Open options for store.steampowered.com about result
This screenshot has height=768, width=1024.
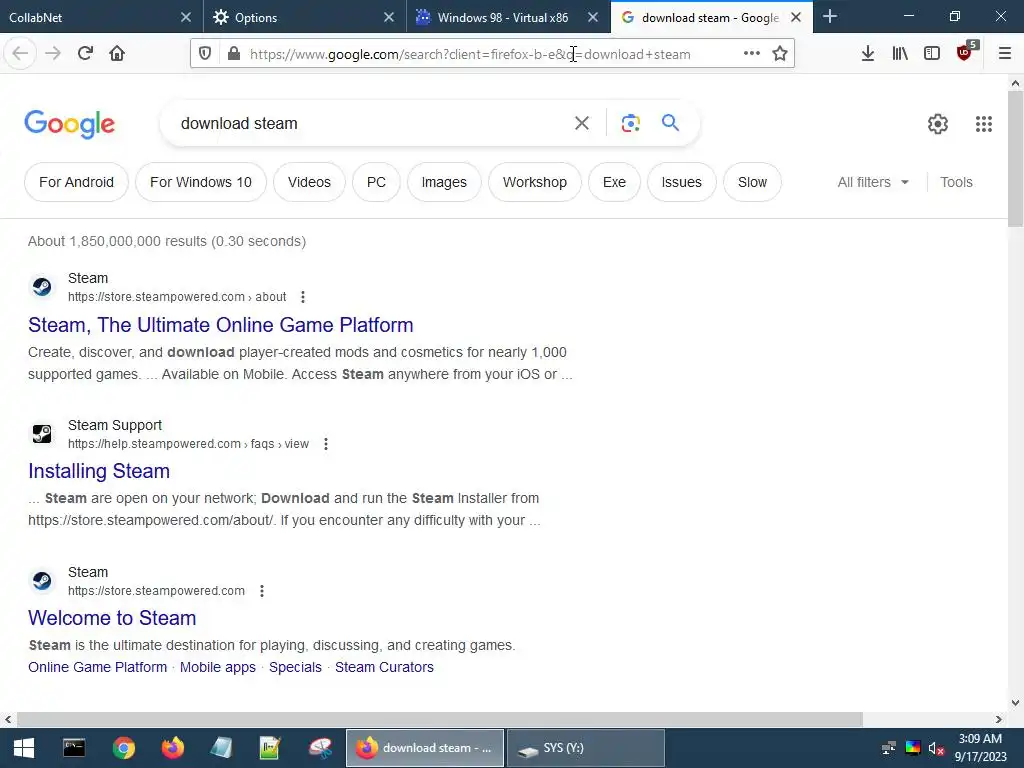tap(302, 297)
